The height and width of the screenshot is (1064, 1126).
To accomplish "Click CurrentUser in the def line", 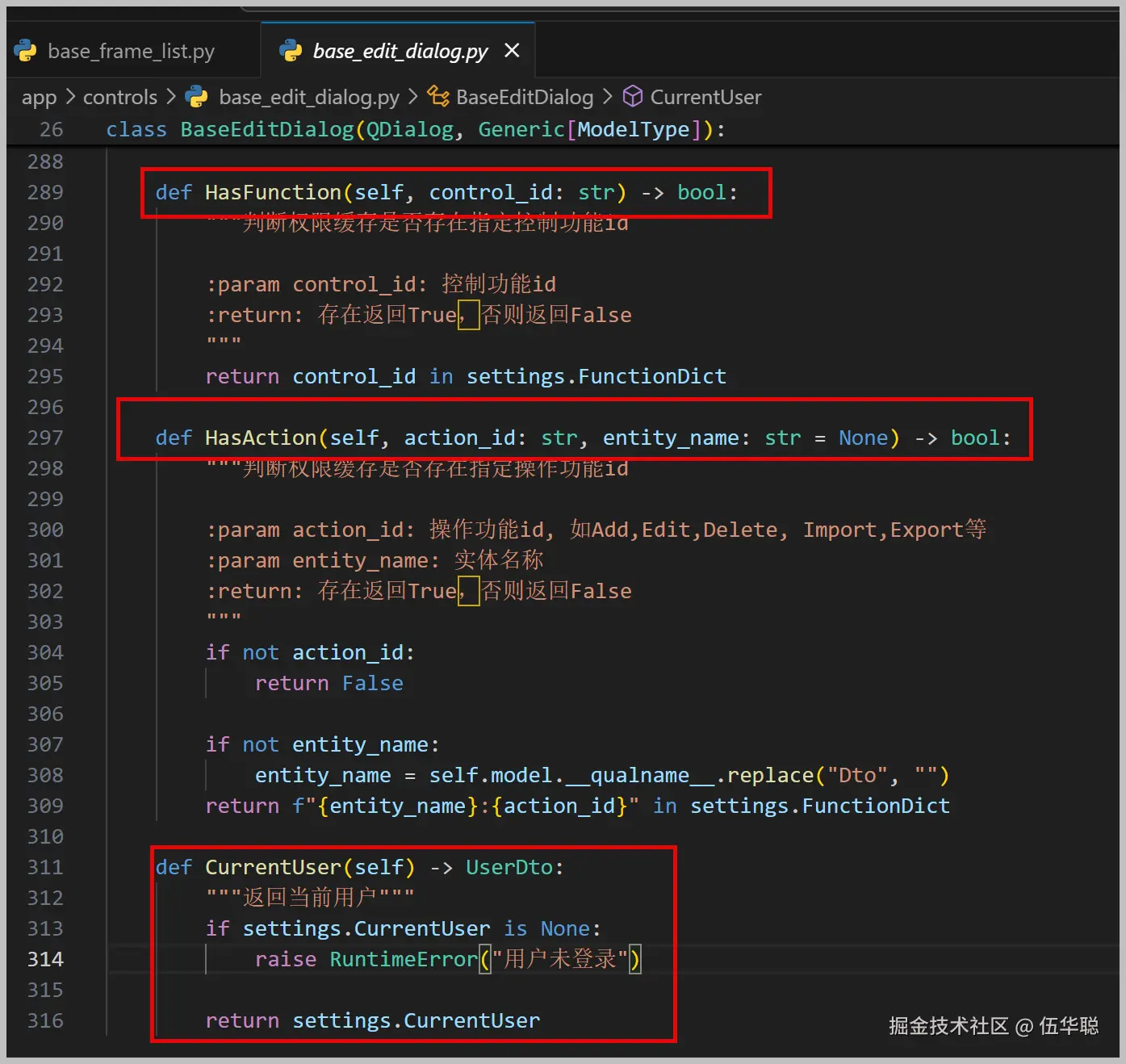I will pos(273,867).
